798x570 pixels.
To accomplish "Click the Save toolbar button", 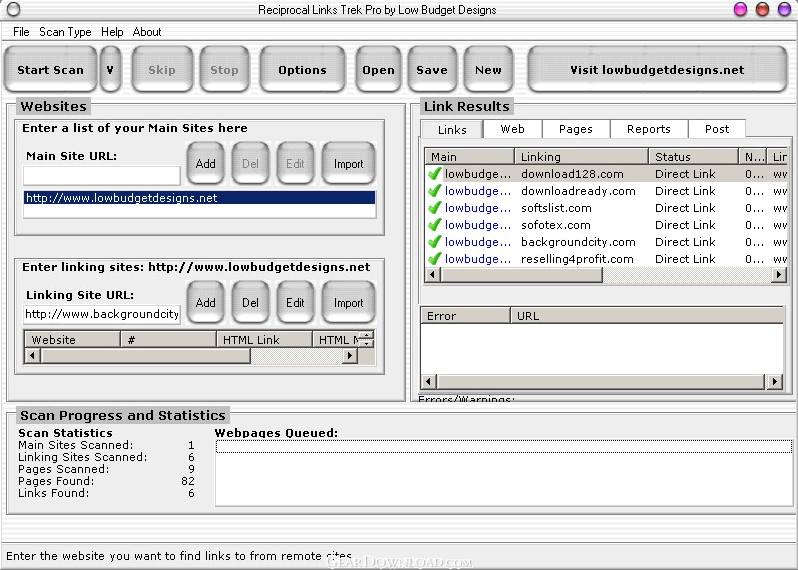I will point(432,70).
